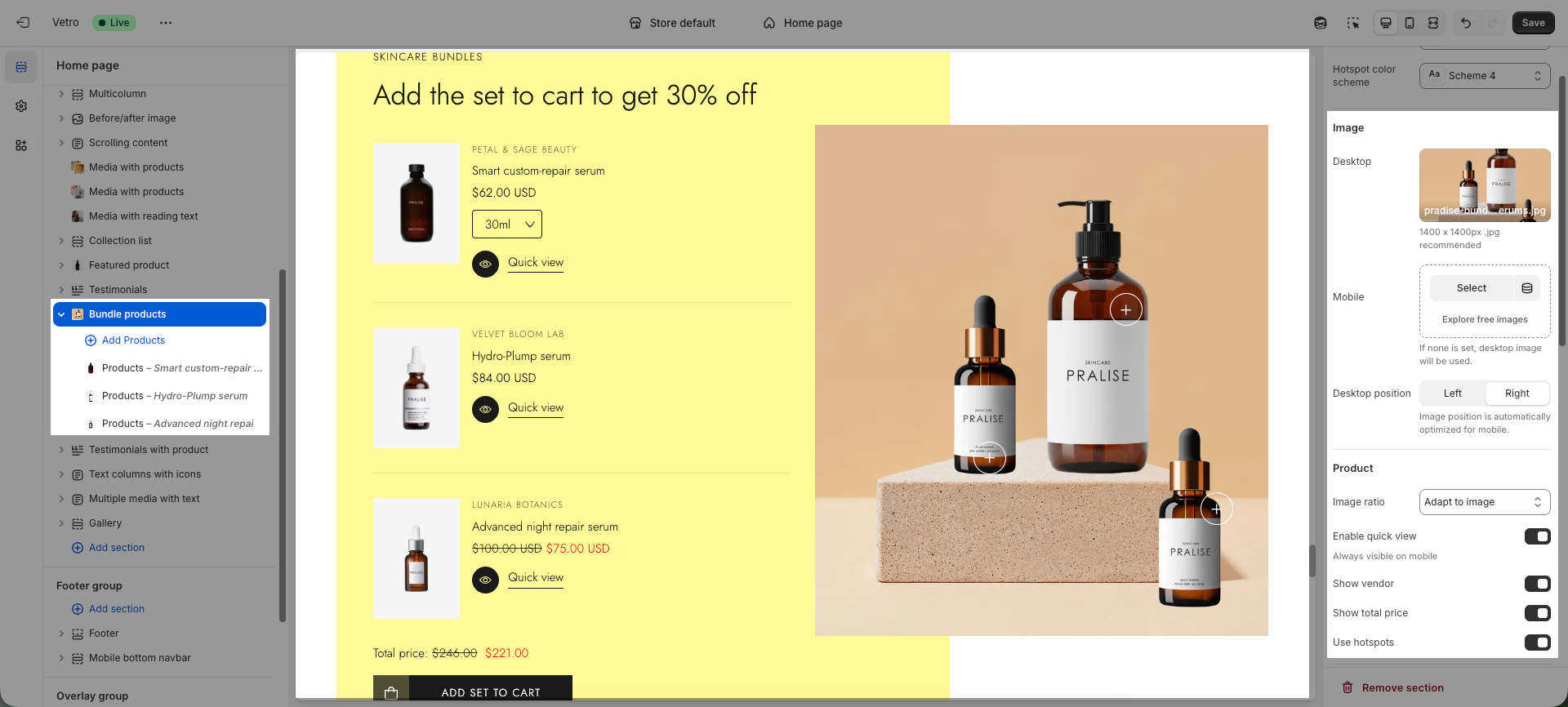The width and height of the screenshot is (1568, 707).
Task: Open the Home page template selector
Action: pos(803,23)
